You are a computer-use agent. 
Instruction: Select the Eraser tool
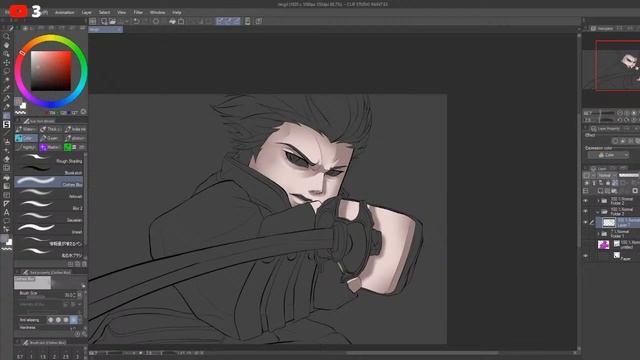pyautogui.click(x=7, y=159)
